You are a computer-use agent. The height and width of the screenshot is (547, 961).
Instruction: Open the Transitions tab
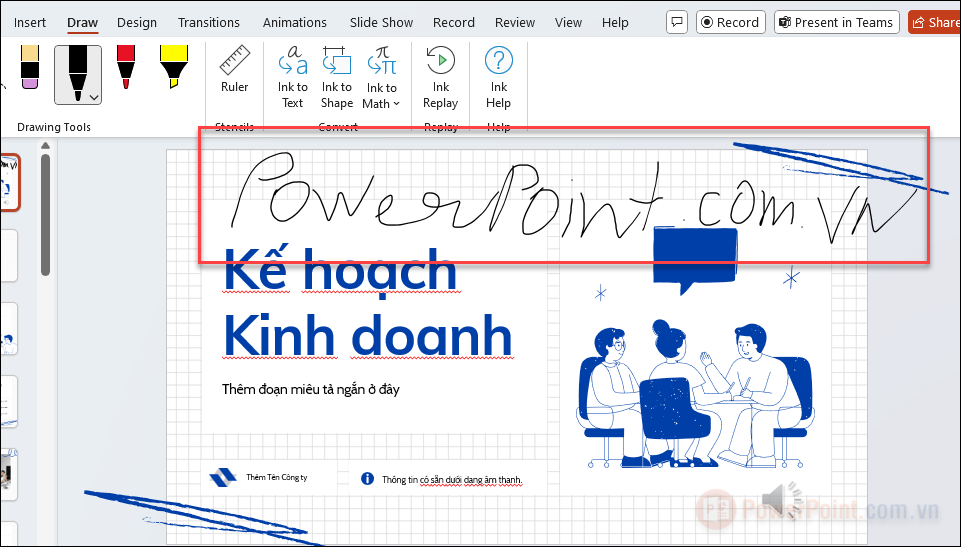(x=208, y=23)
